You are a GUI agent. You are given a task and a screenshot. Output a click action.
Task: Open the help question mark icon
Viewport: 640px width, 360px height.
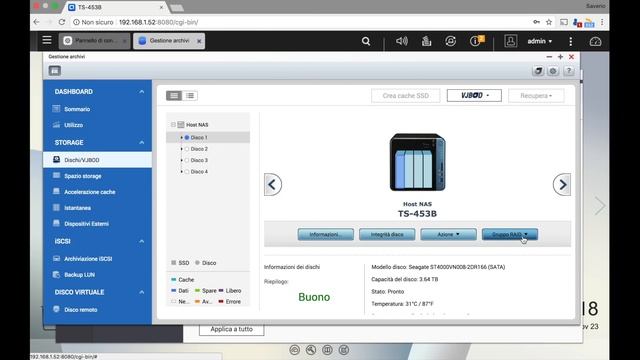pyautogui.click(x=569, y=71)
